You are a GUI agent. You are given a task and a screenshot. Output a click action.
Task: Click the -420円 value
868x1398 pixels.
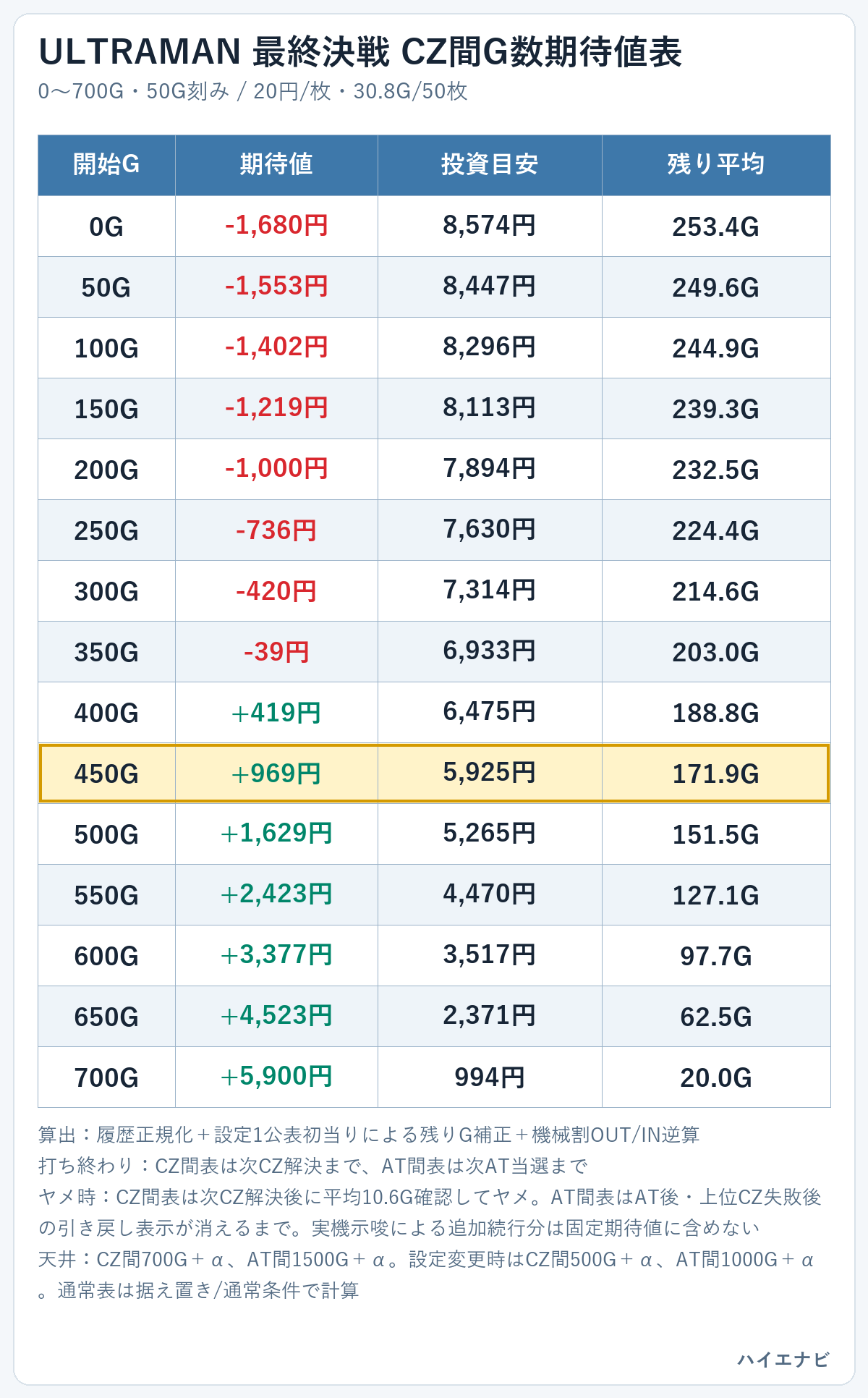276,592
